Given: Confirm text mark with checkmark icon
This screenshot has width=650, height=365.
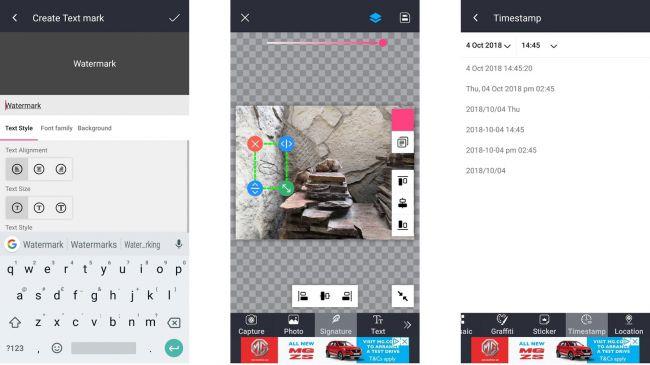Looking at the screenshot, I should (175, 18).
